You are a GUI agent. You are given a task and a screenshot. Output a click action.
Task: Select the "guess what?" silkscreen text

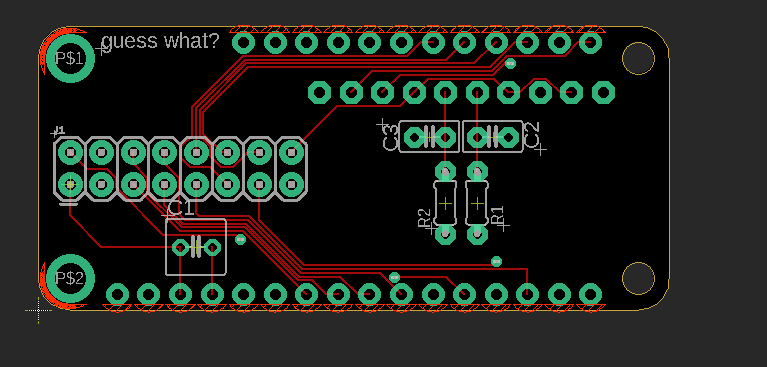tap(160, 41)
